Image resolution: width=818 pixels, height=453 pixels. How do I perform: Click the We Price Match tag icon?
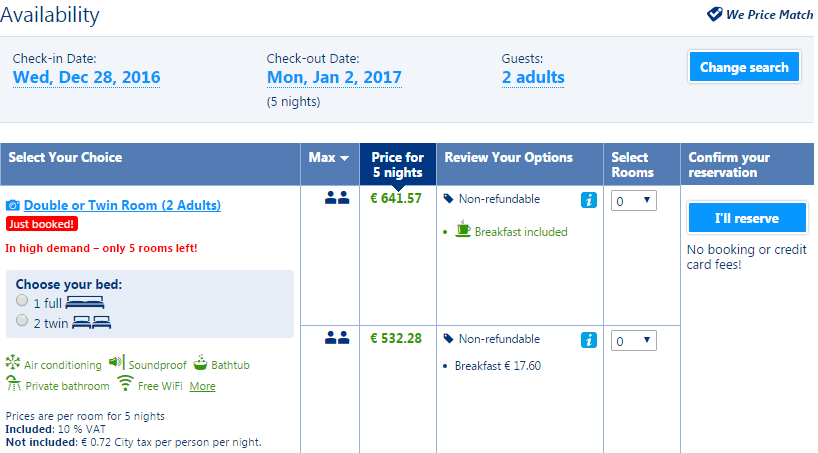tap(714, 14)
